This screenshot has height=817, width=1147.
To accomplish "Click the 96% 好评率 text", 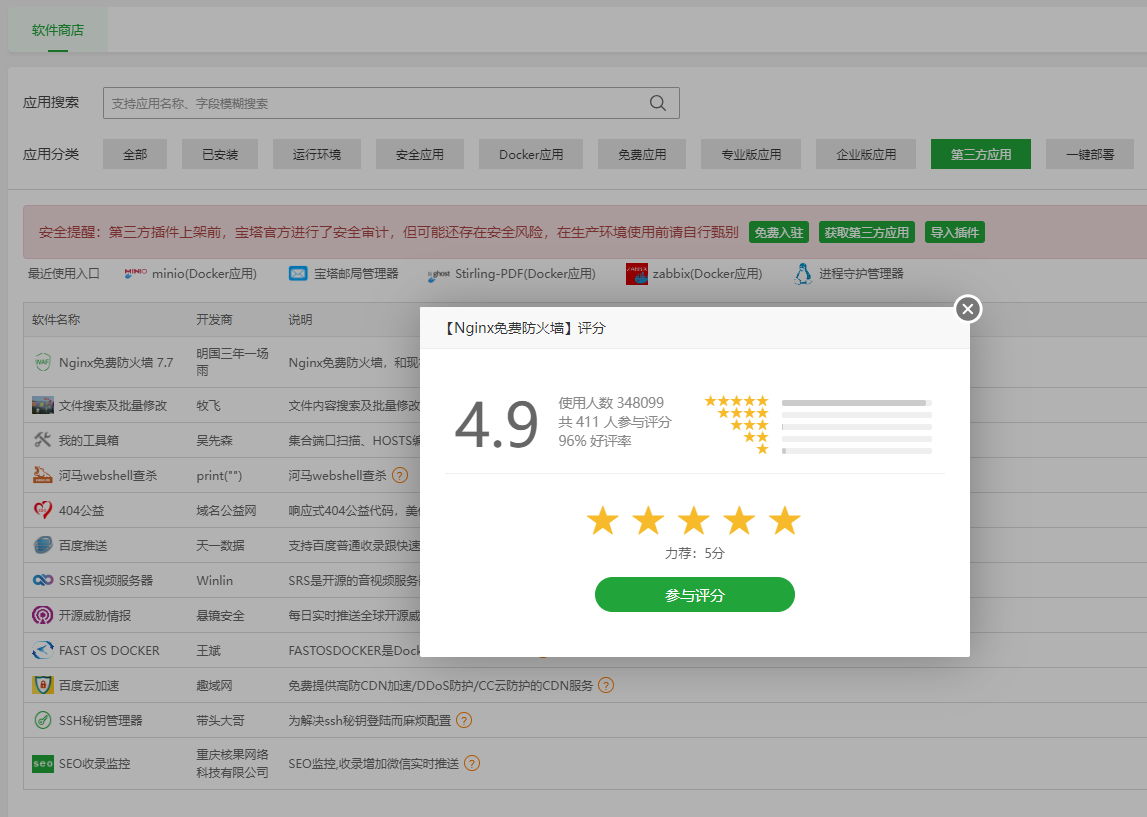I will pos(595,441).
